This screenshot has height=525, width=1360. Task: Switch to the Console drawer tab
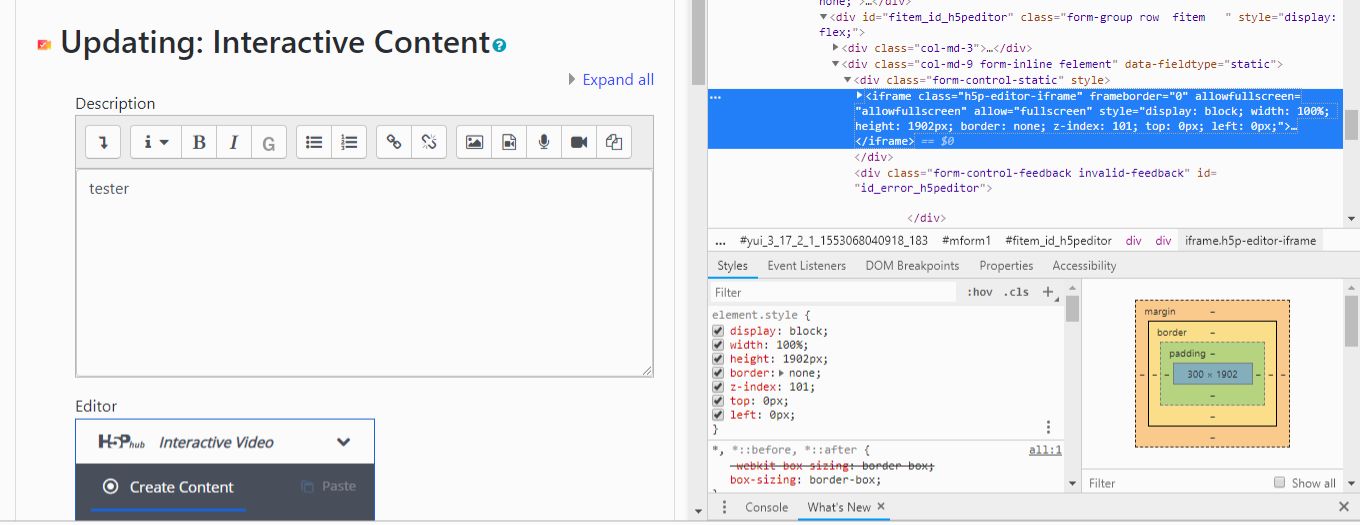[767, 507]
